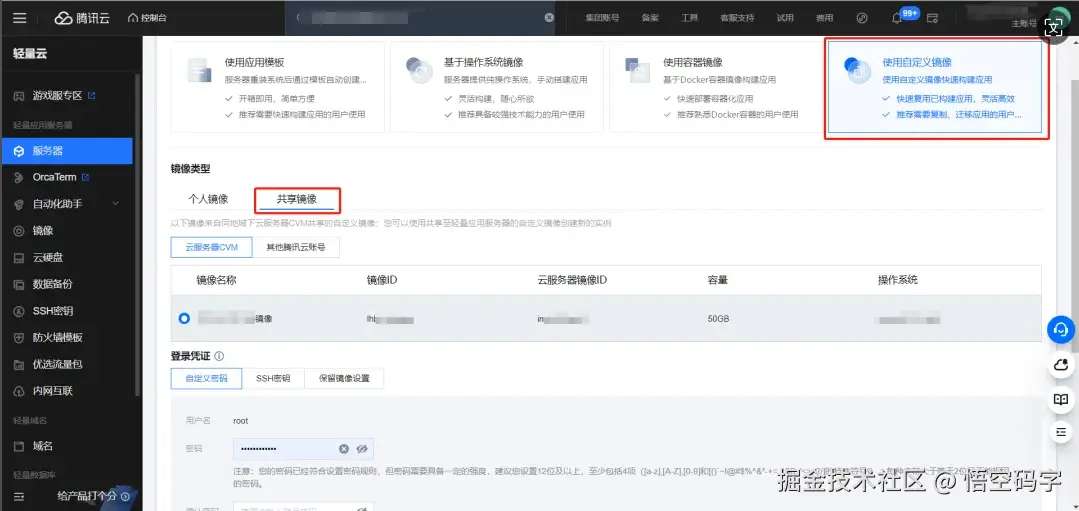Click the 轻量云 sidebar title

click(30, 54)
